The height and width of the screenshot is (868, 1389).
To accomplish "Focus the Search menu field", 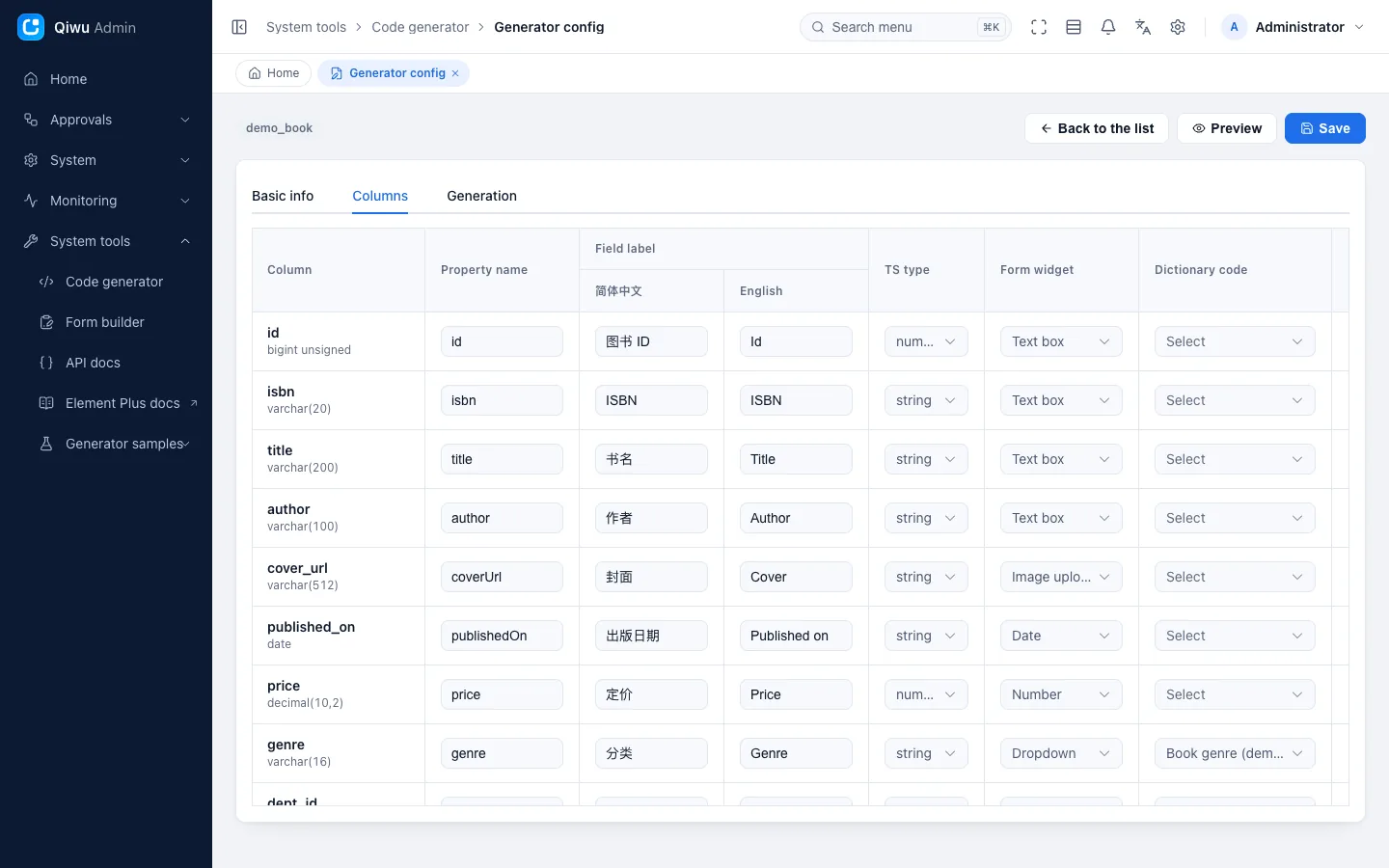I will [x=906, y=27].
